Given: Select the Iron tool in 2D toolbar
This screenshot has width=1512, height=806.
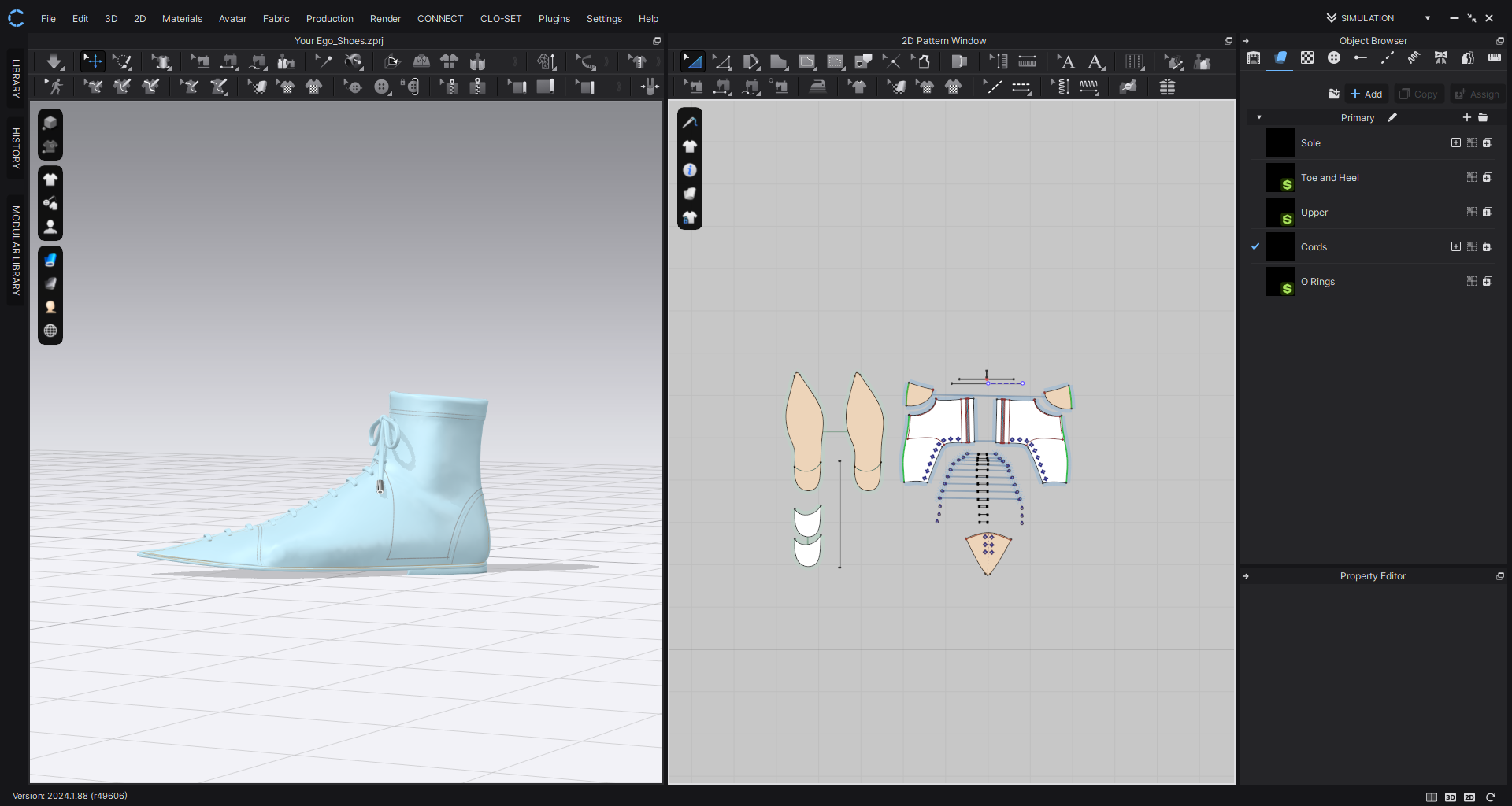Looking at the screenshot, I should coord(818,87).
